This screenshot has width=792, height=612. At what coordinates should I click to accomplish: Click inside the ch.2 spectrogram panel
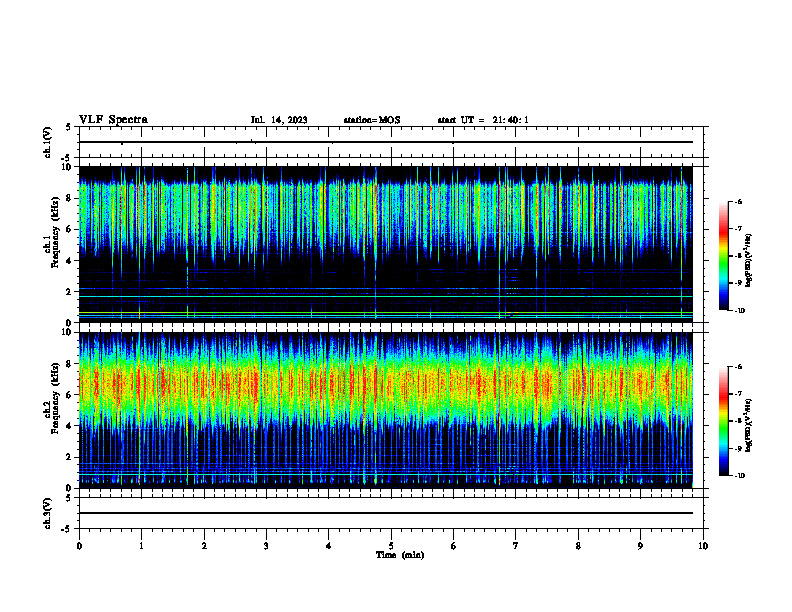coord(385,410)
